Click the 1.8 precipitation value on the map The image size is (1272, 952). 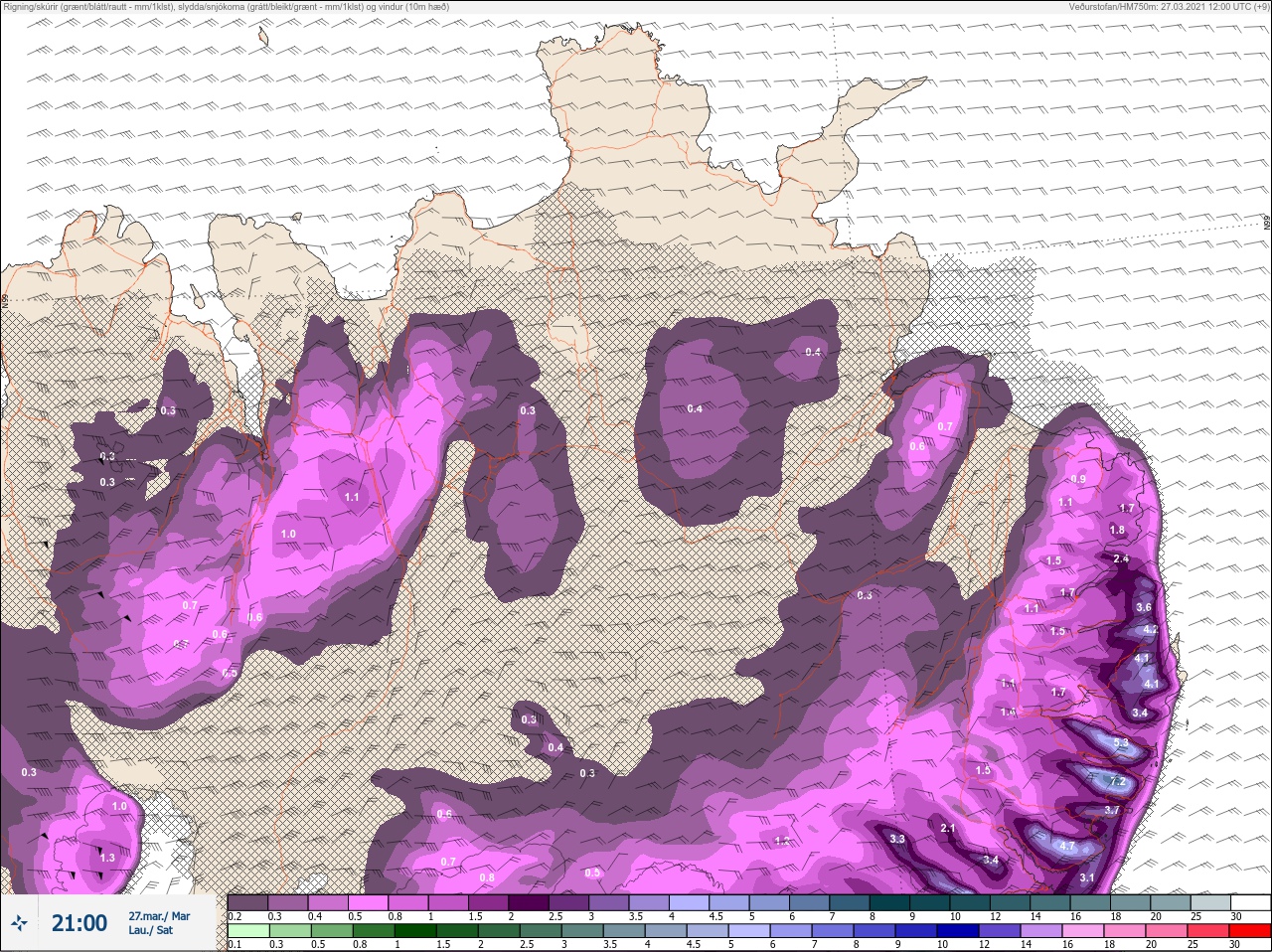click(x=1117, y=531)
